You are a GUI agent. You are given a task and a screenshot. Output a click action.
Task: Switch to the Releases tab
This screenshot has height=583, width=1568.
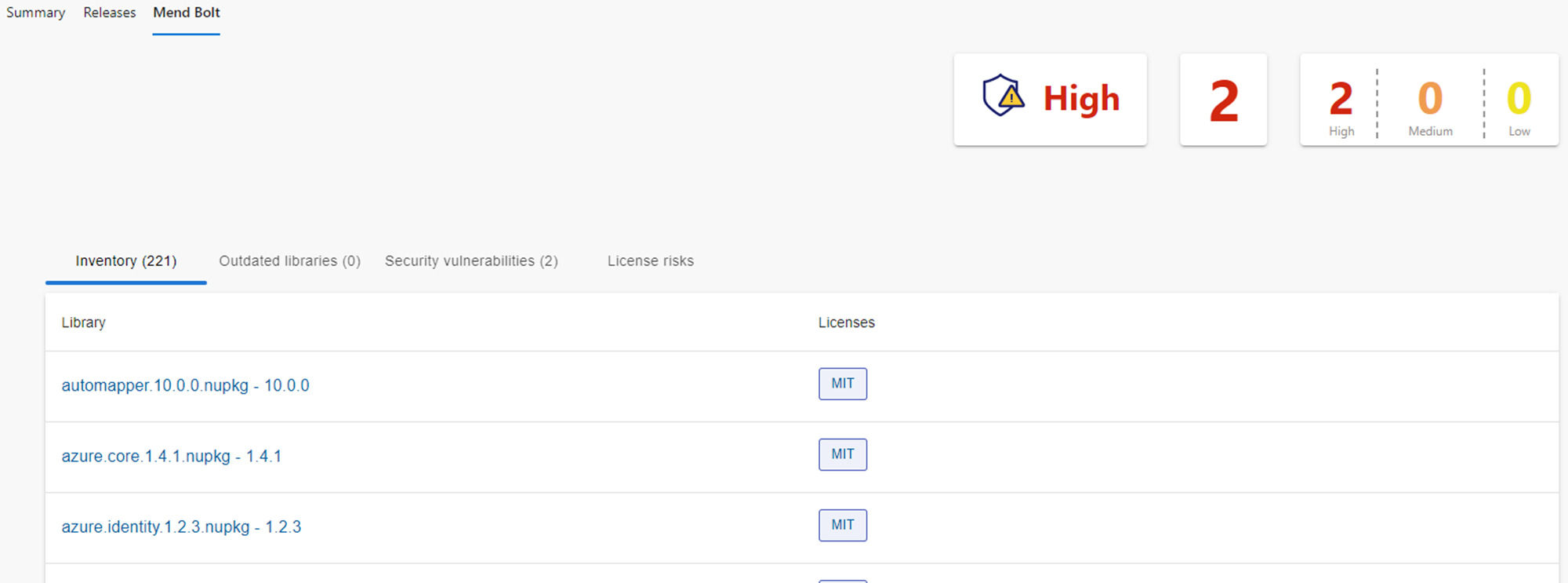(x=110, y=13)
